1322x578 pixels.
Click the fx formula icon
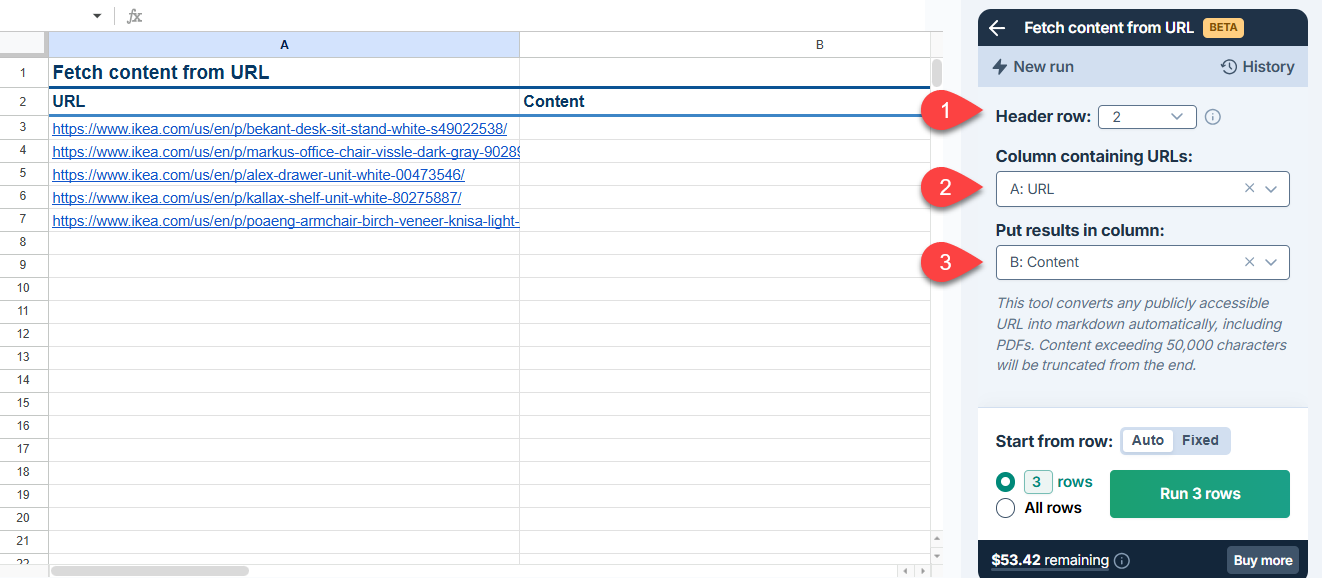coord(133,15)
